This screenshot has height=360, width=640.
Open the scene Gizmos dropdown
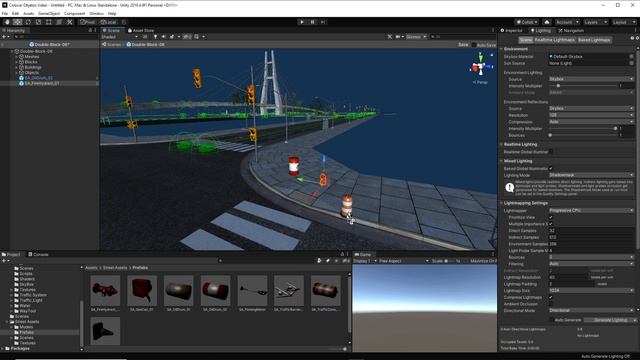[416, 37]
